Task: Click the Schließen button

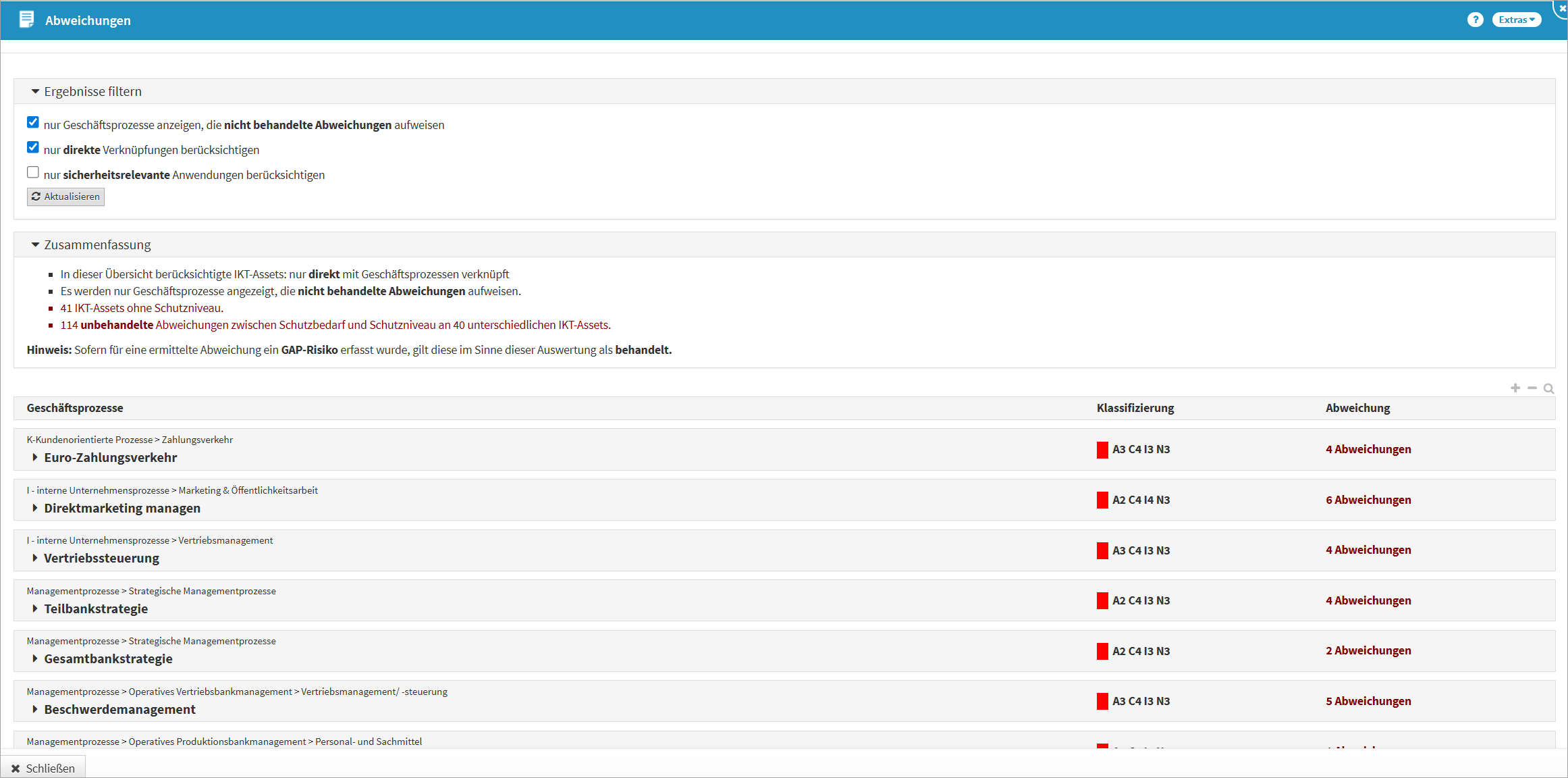Action: point(43,769)
